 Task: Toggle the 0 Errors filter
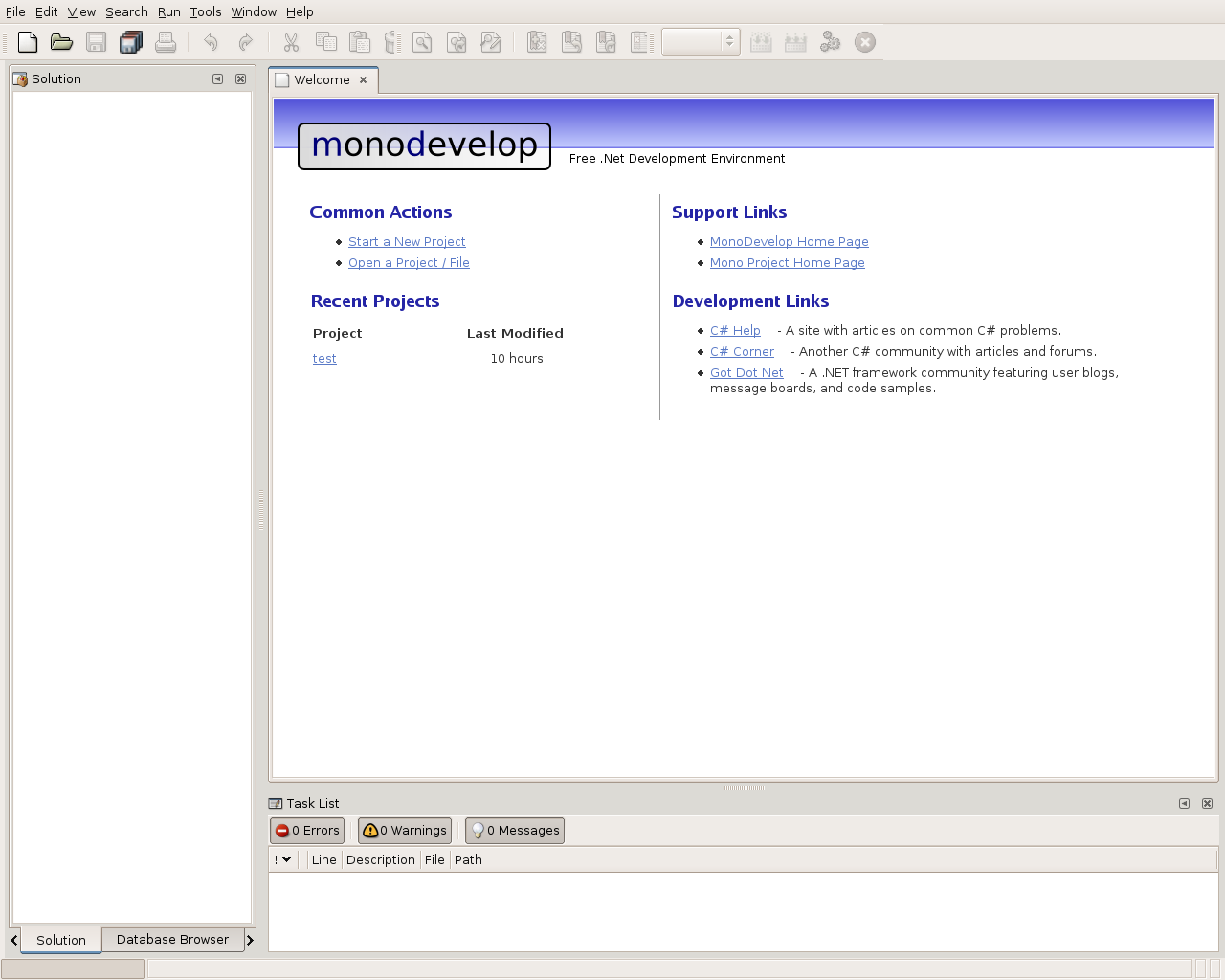(x=307, y=831)
